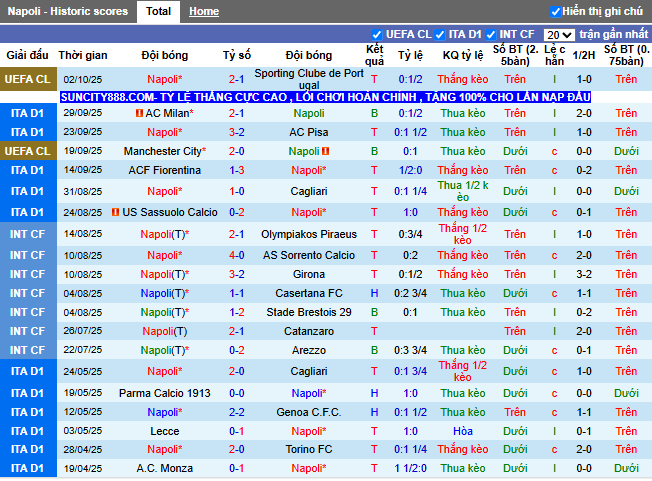The width and height of the screenshot is (652, 481).
Task: Open Genoa C.F.C. team link
Action: 309,412
